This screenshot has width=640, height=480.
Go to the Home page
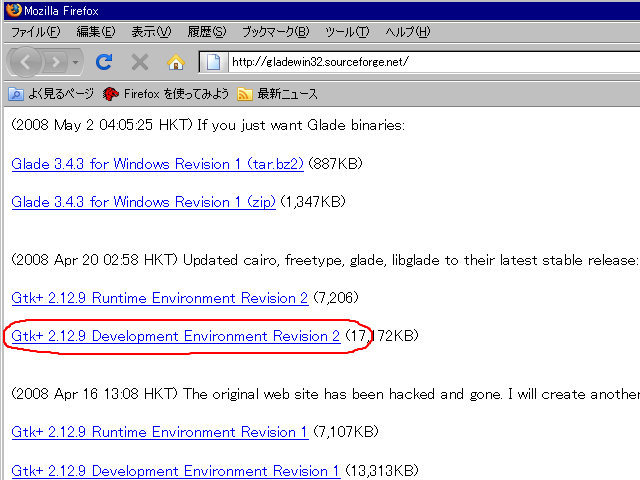click(x=176, y=62)
